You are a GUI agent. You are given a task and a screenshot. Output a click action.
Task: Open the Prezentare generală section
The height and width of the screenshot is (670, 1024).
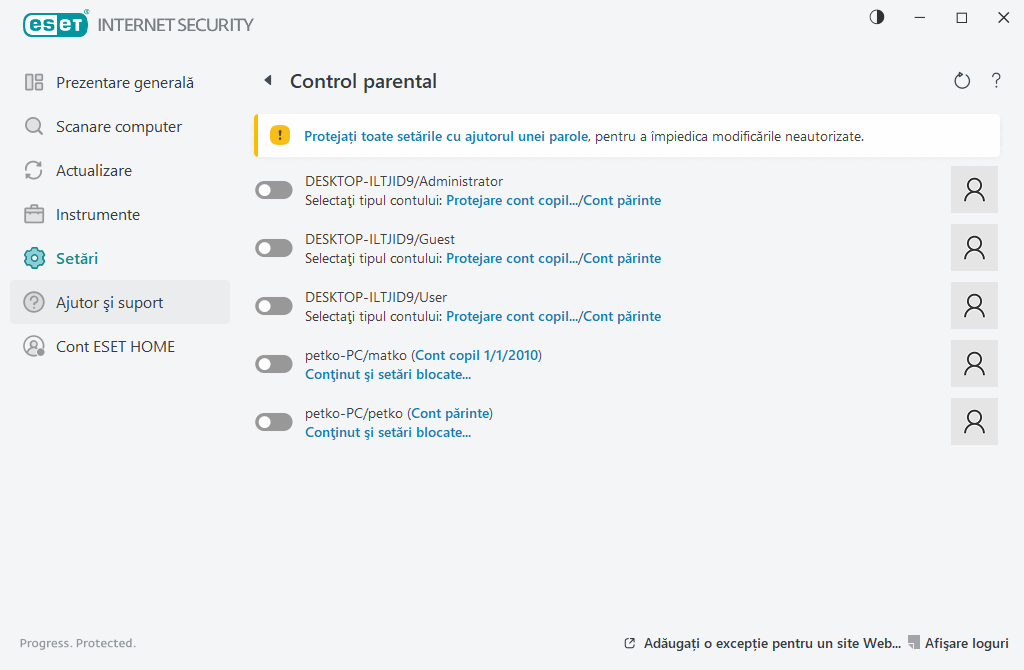pyautogui.click(x=124, y=83)
